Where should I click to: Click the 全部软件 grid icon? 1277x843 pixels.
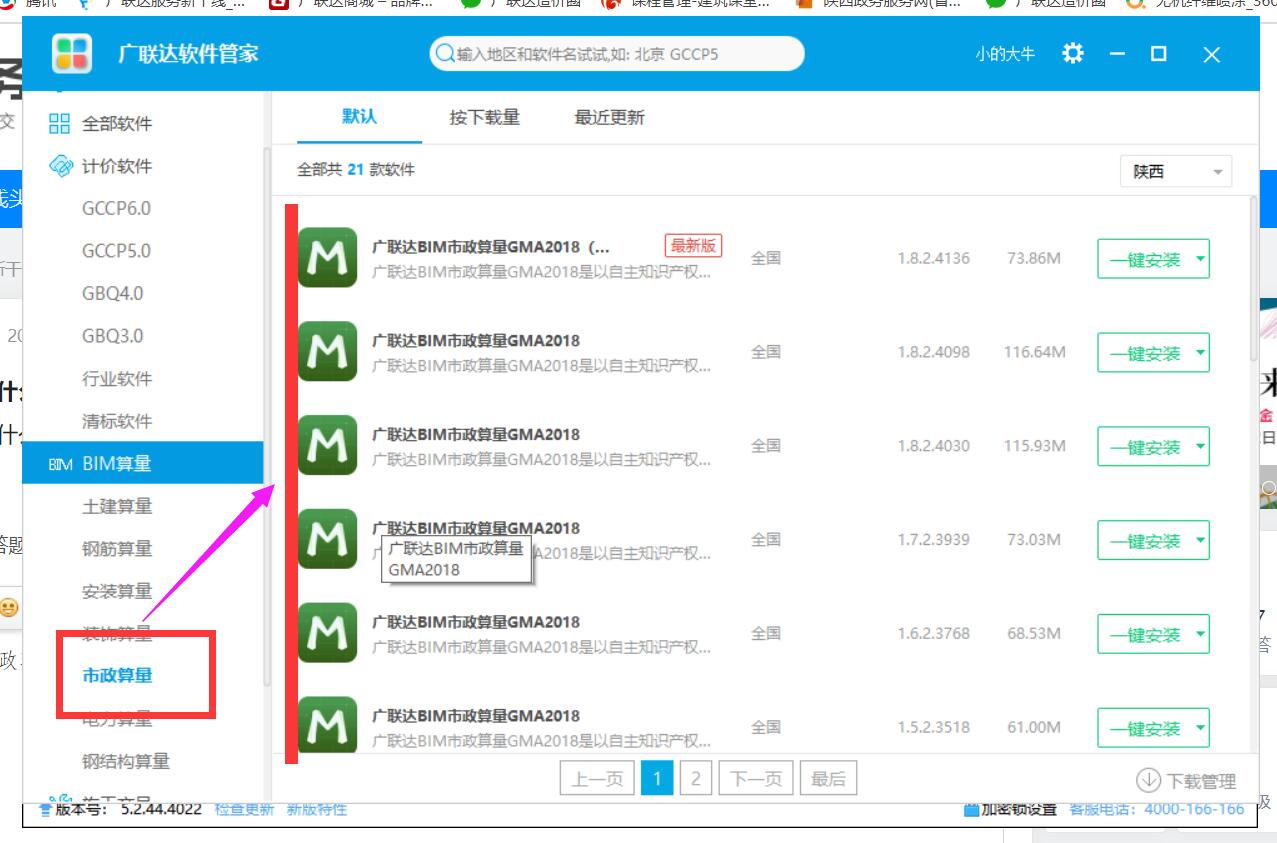60,124
